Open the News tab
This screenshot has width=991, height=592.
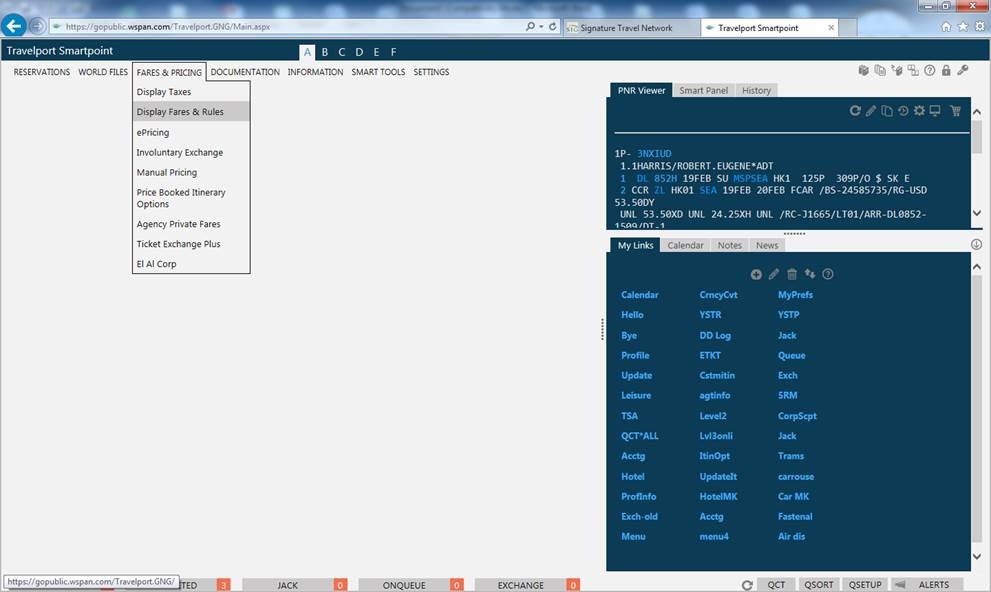[x=767, y=245]
